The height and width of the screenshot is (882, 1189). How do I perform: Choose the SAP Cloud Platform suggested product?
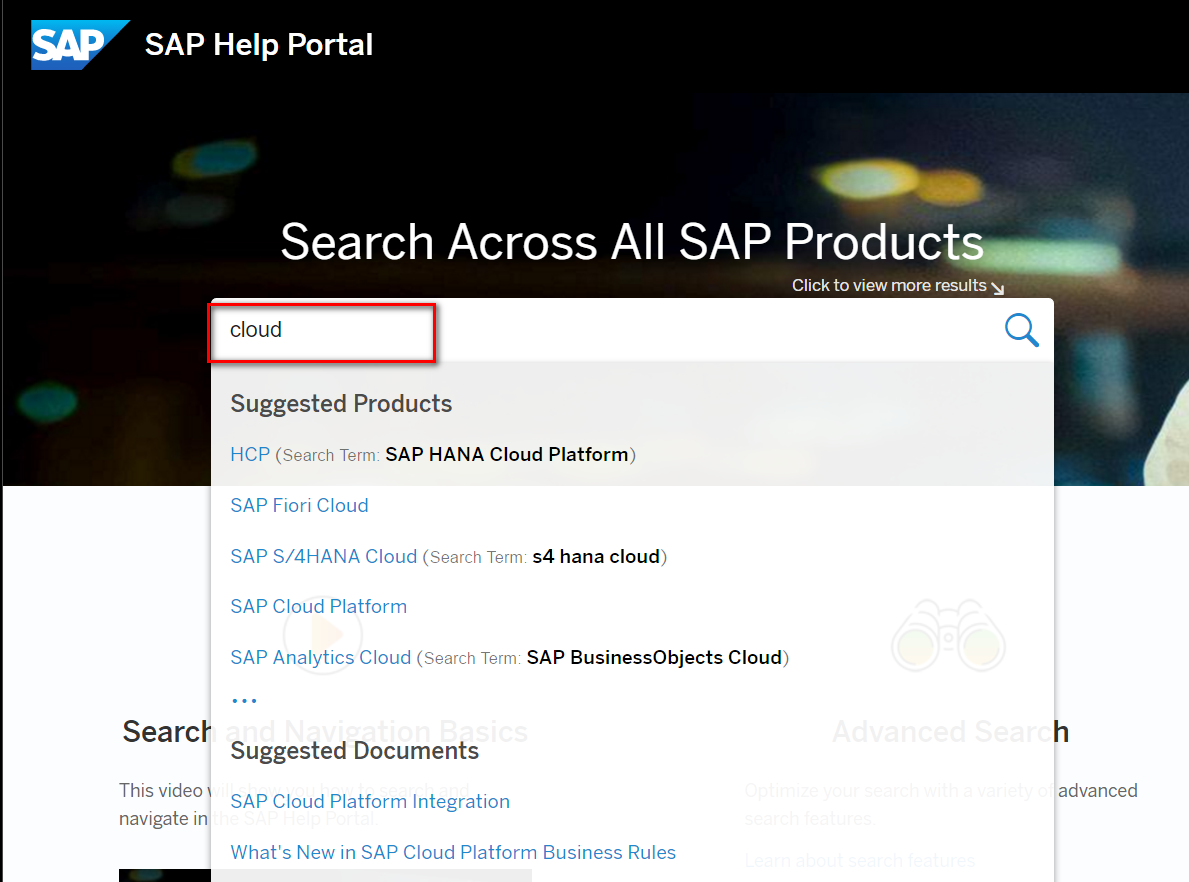coord(318,607)
